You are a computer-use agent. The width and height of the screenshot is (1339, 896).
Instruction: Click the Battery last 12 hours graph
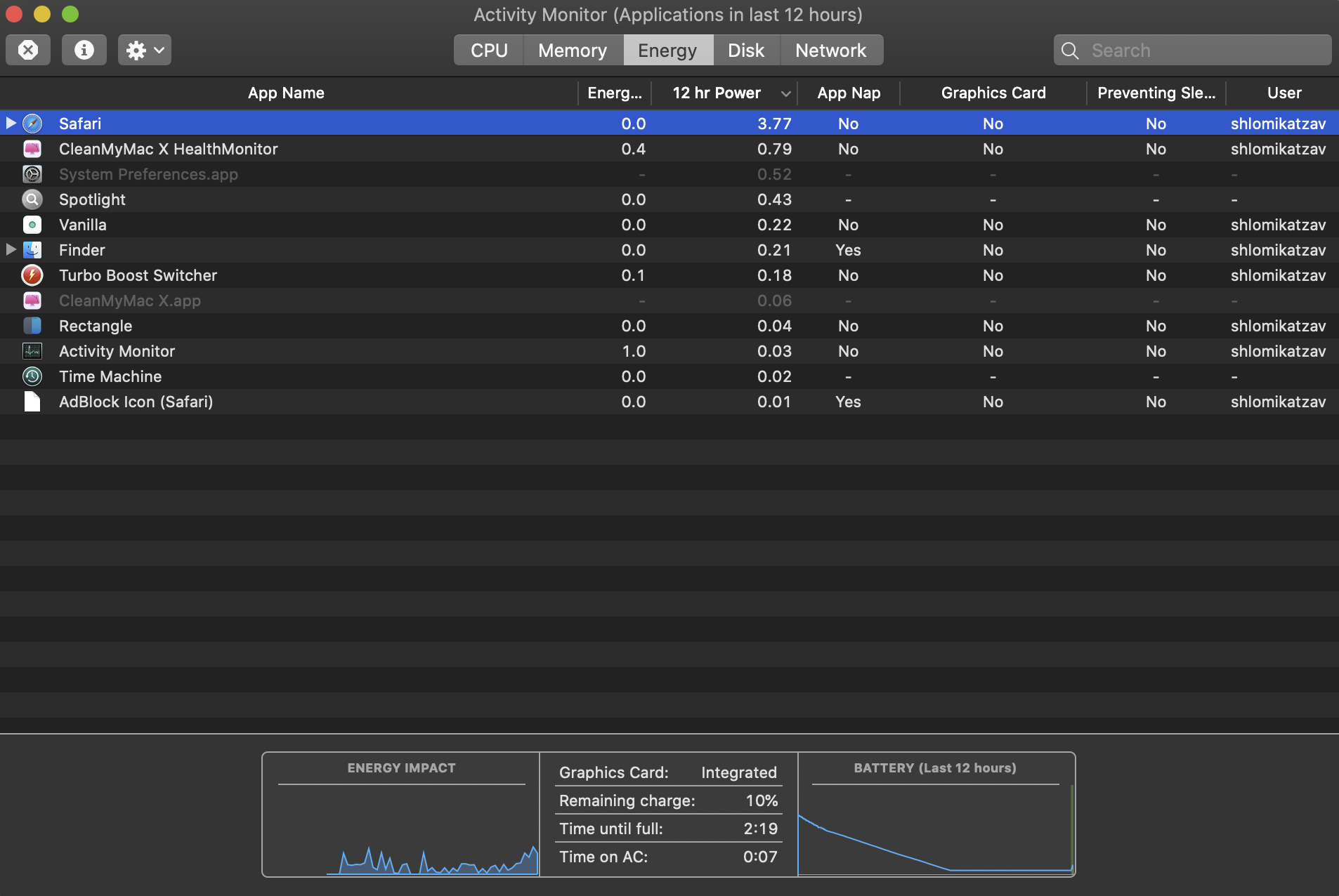tap(936, 831)
